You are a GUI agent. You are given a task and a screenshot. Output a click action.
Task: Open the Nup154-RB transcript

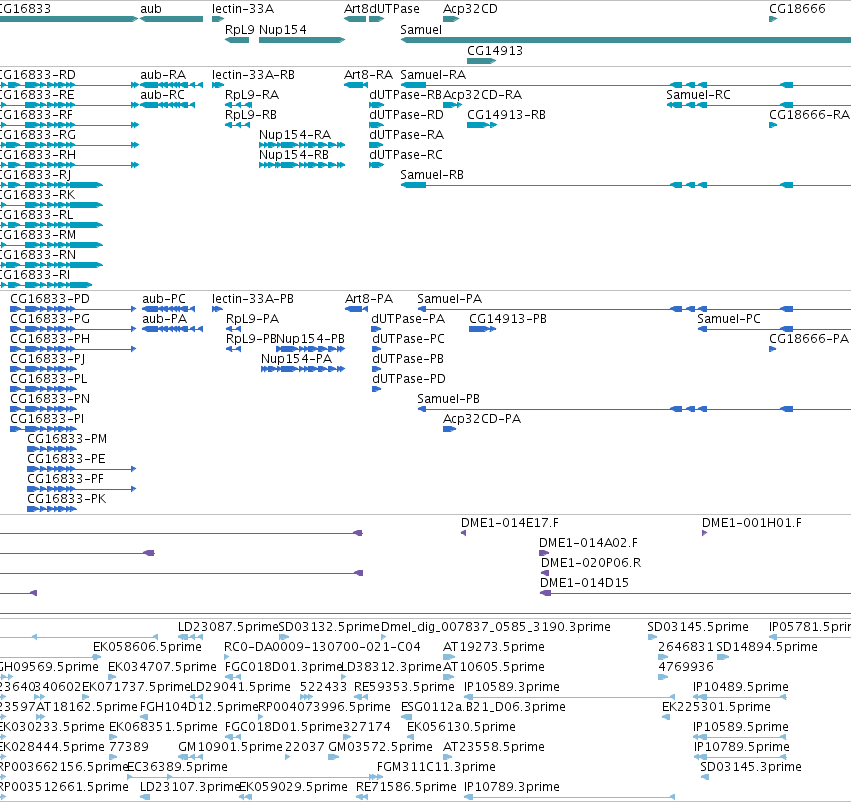point(294,155)
